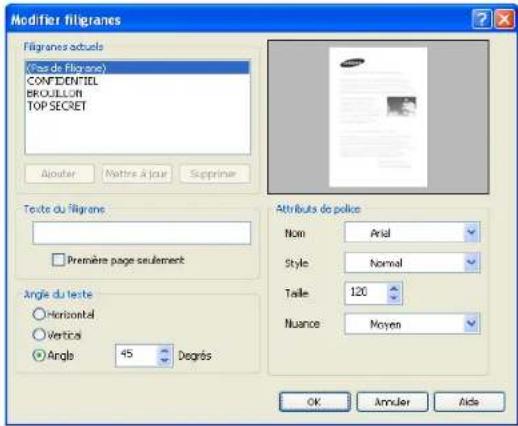
Task: Click the Annuler button
Action: [x=392, y=402]
